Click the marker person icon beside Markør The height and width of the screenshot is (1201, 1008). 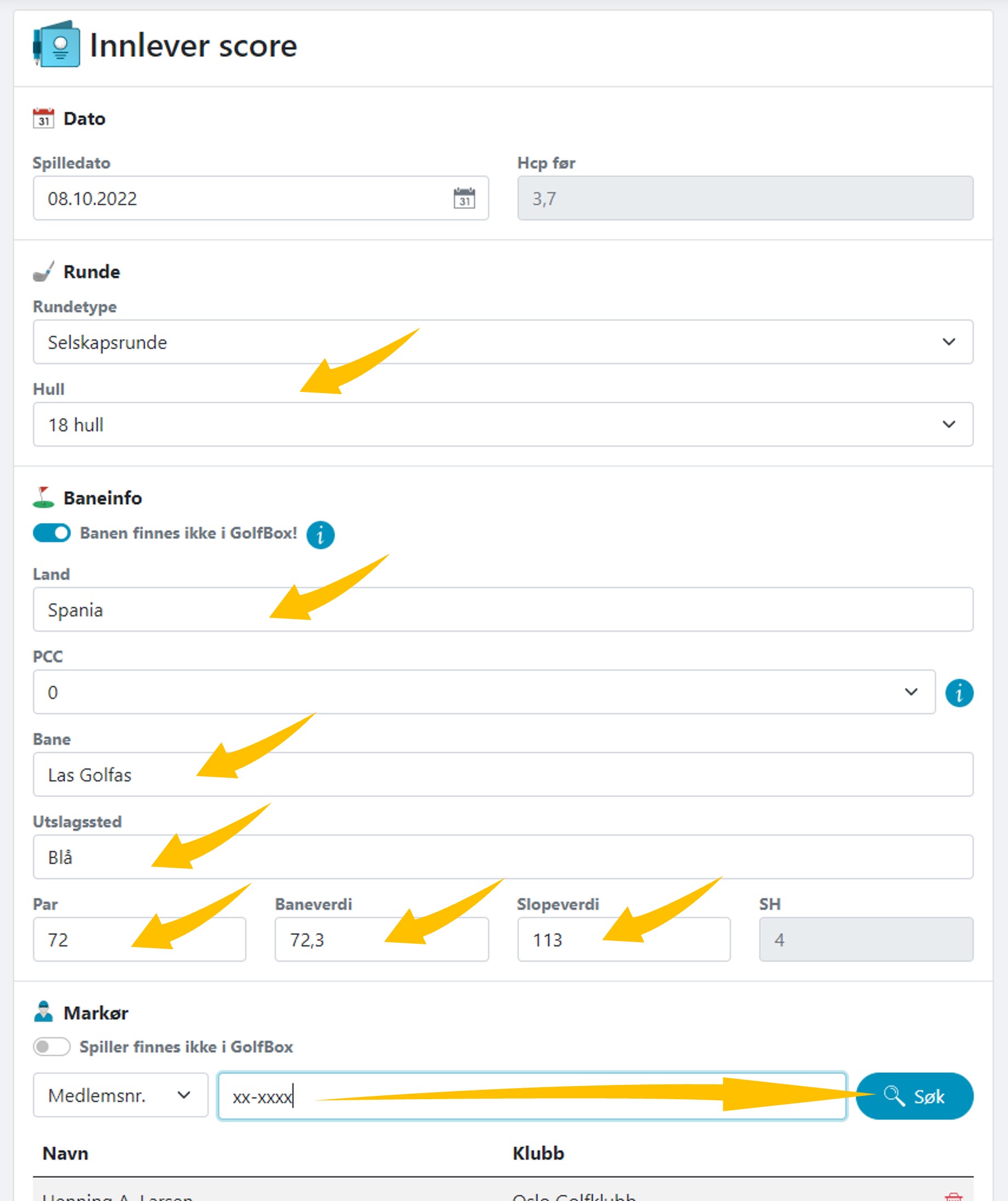pos(43,1012)
